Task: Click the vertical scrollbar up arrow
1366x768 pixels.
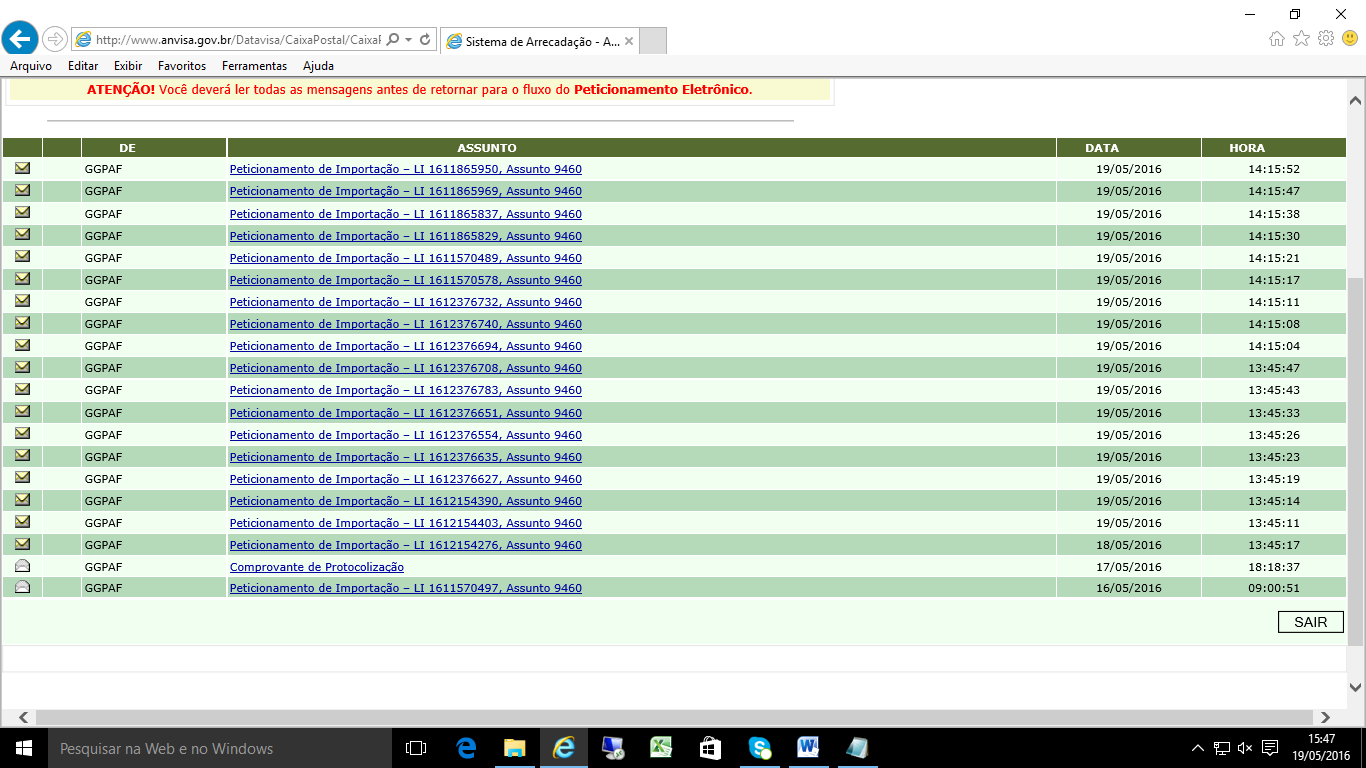Action: [1356, 101]
